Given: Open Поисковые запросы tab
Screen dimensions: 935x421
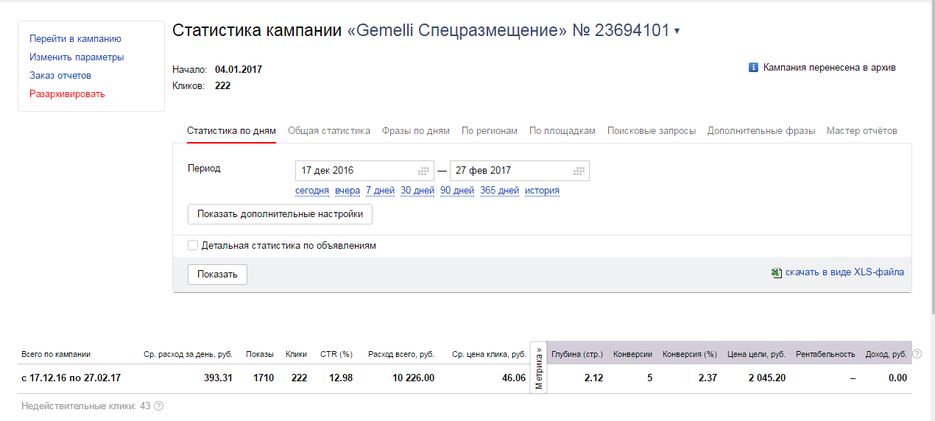Looking at the screenshot, I should (x=651, y=131).
